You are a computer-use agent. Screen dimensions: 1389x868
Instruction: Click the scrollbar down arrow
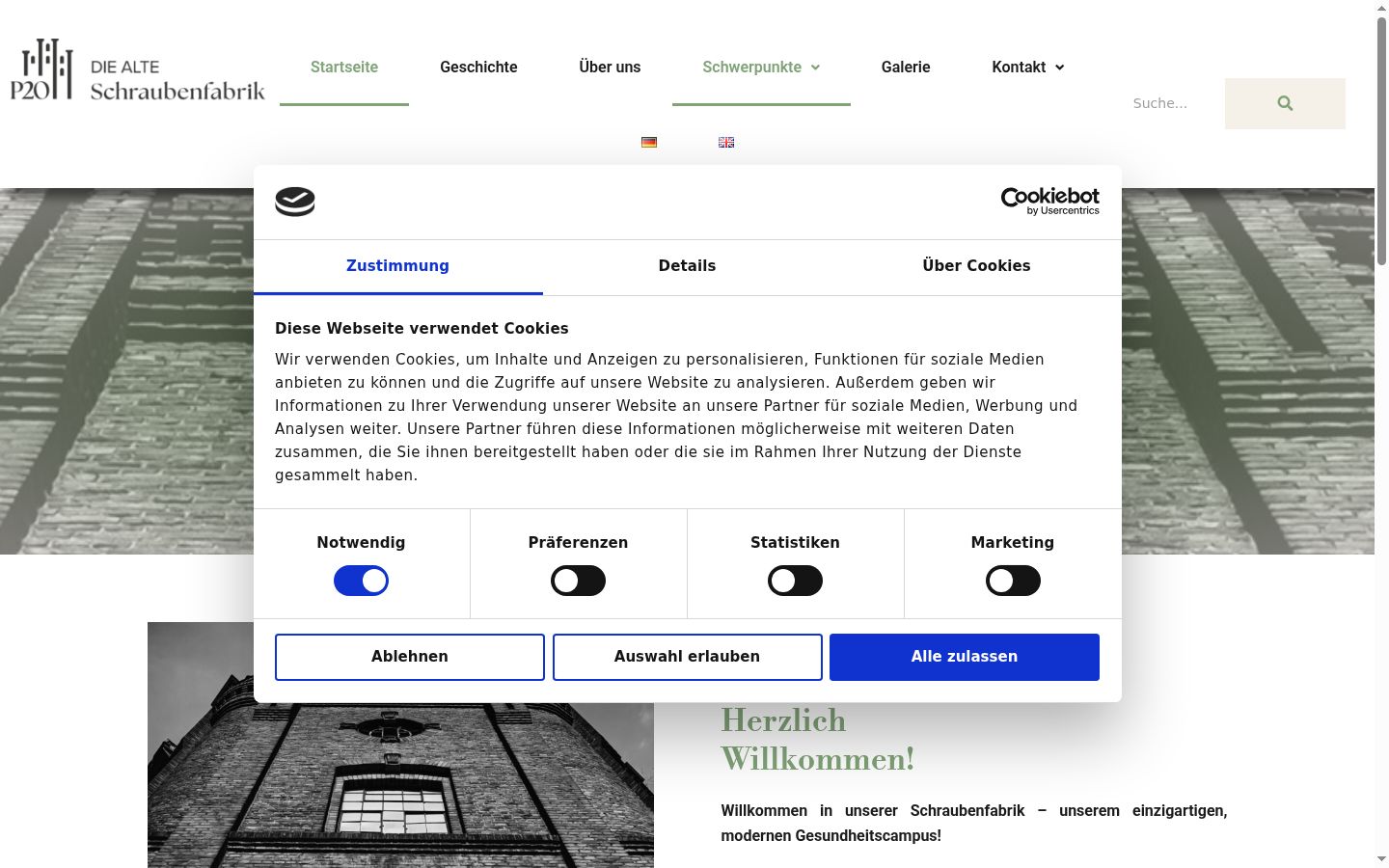[x=1381, y=859]
